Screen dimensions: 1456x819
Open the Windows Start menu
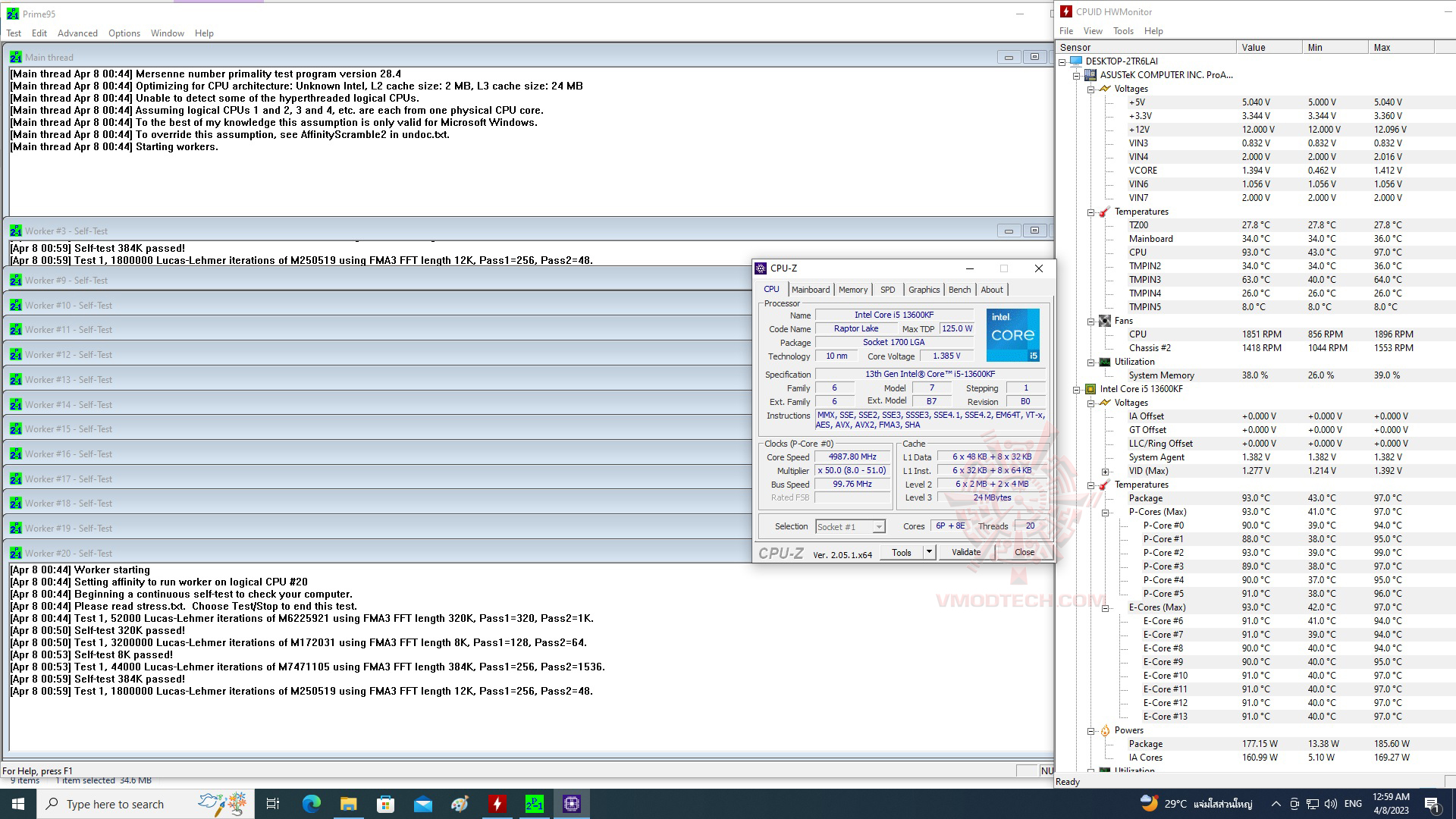pos(18,804)
